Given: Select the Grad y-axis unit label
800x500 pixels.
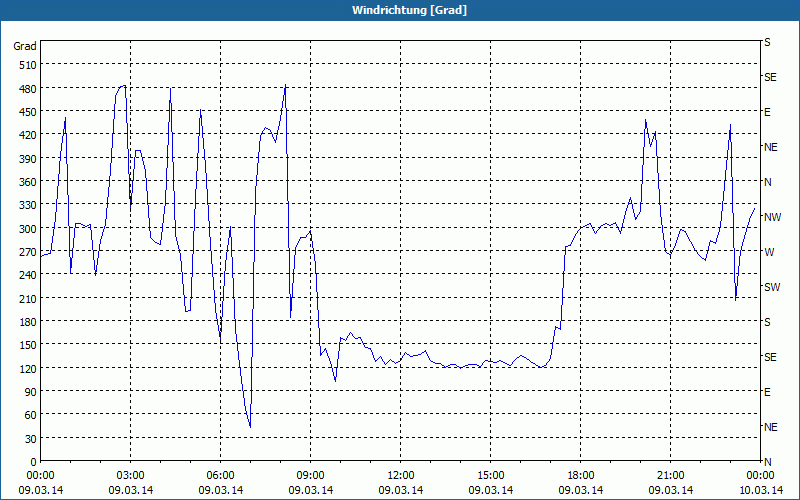Looking at the screenshot, I should pyautogui.click(x=25, y=46).
